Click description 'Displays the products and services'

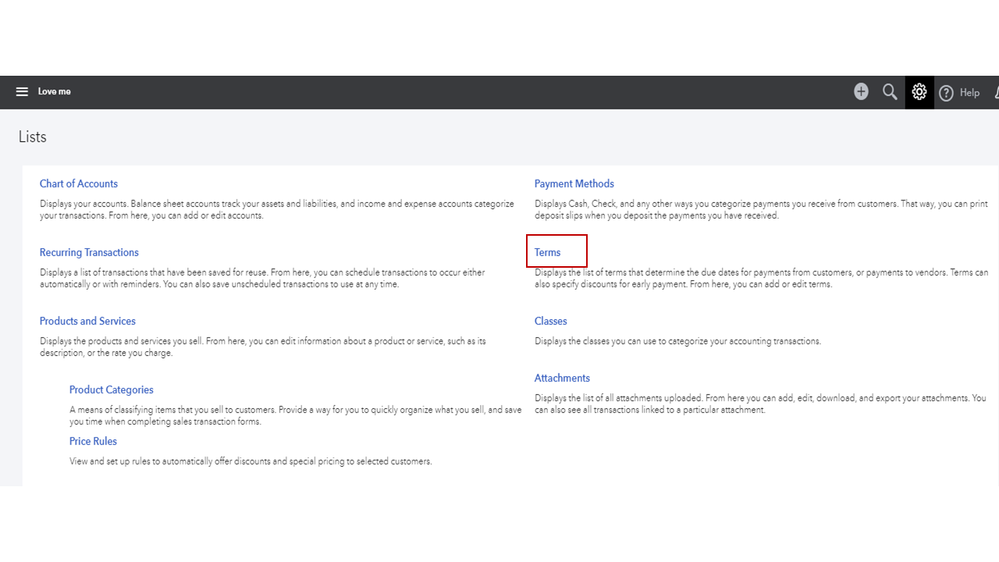coord(262,347)
